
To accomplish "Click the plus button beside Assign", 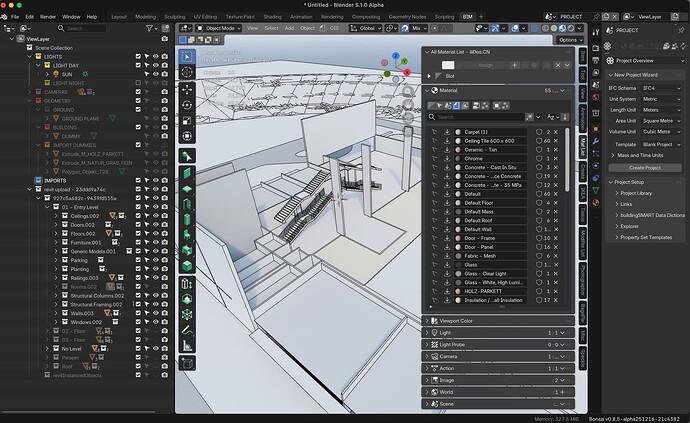I will tap(514, 65).
